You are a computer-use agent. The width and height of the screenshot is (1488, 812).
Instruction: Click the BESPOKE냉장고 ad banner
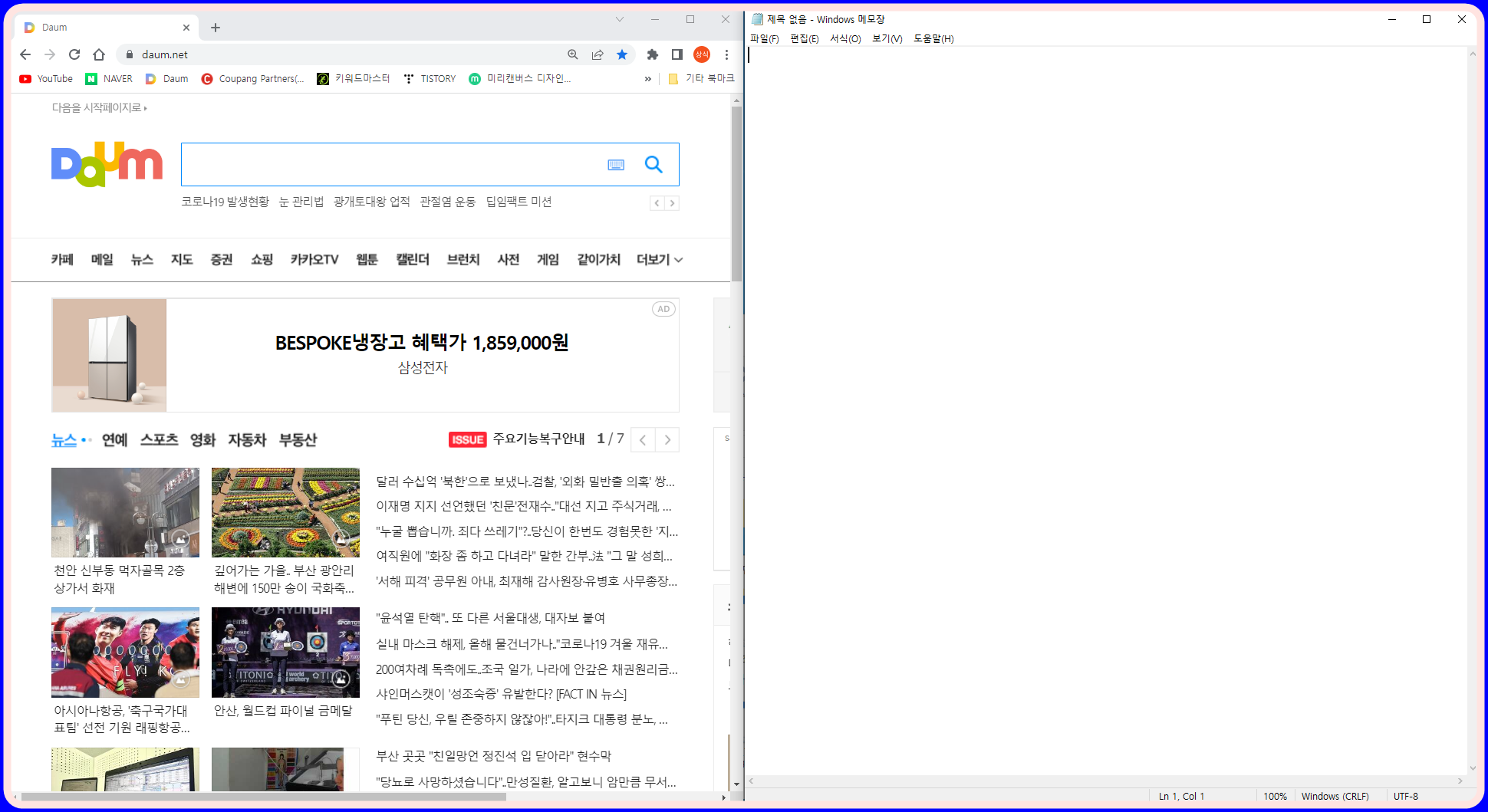click(x=365, y=355)
